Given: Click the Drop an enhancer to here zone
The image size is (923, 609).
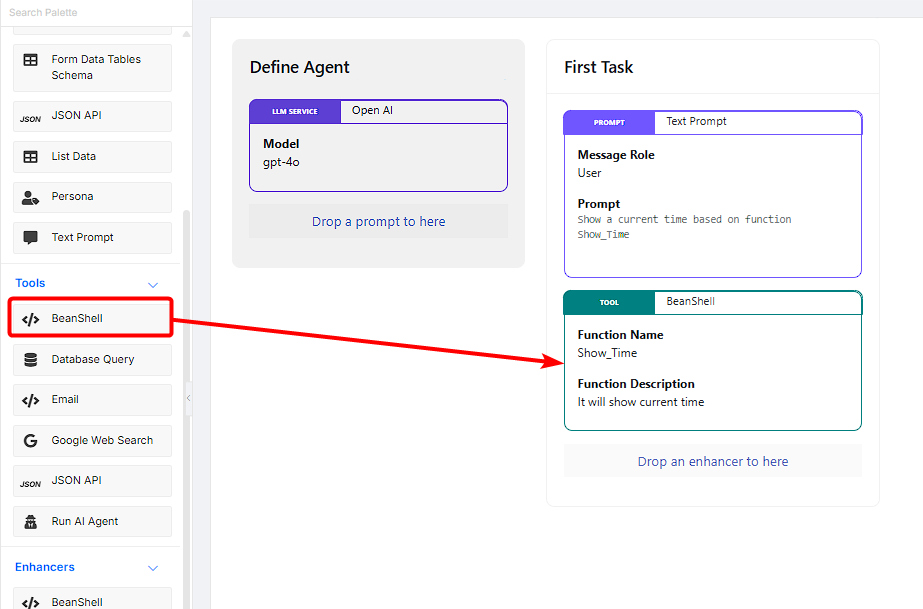Looking at the screenshot, I should tap(713, 461).
